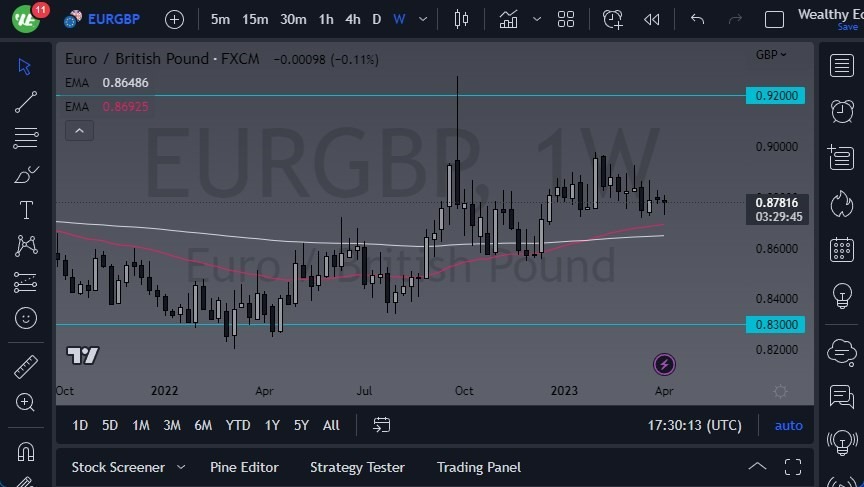Set range to 1Y

coord(272,425)
